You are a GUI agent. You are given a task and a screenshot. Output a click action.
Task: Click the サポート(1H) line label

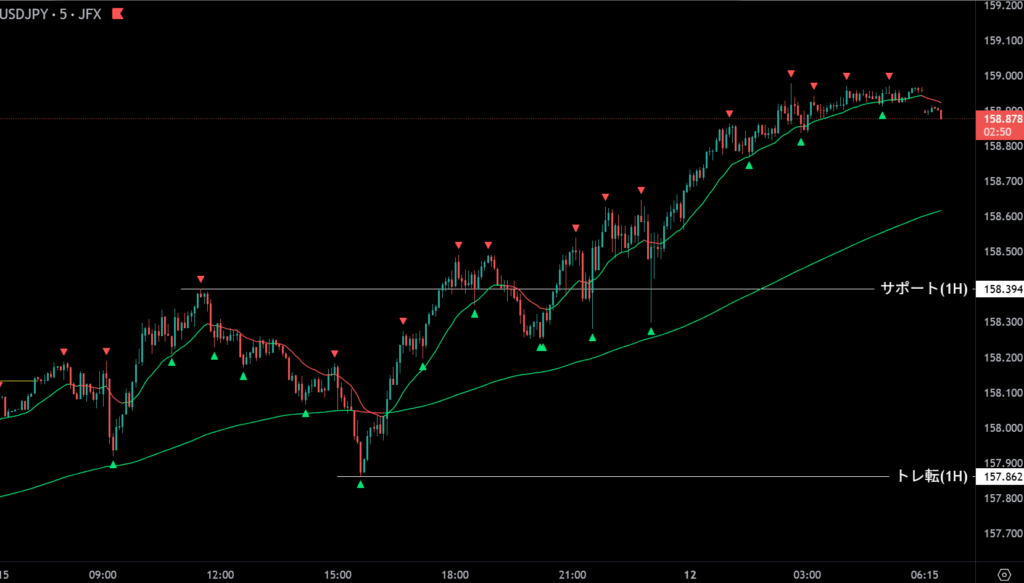tap(923, 289)
